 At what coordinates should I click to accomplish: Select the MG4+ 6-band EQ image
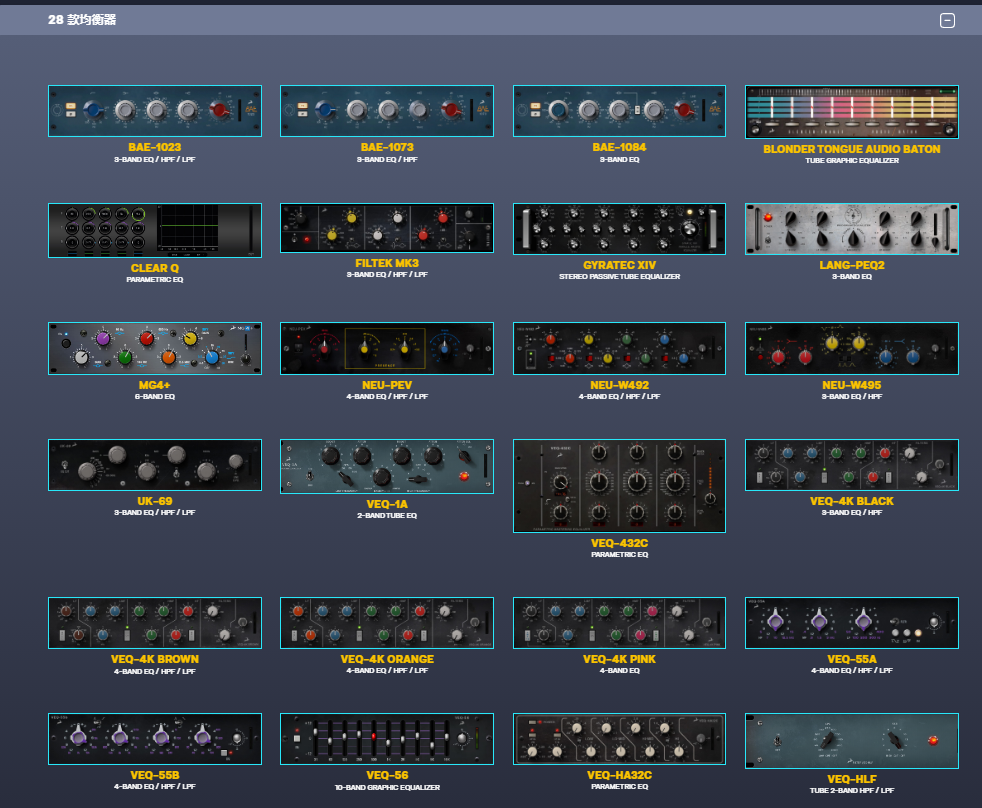[154, 349]
